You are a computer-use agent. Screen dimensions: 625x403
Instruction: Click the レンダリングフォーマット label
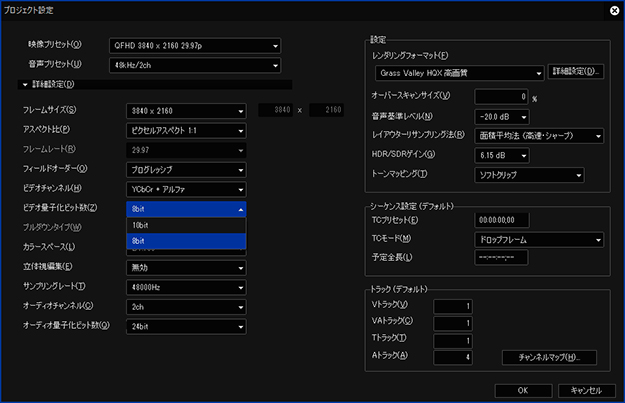(410, 56)
